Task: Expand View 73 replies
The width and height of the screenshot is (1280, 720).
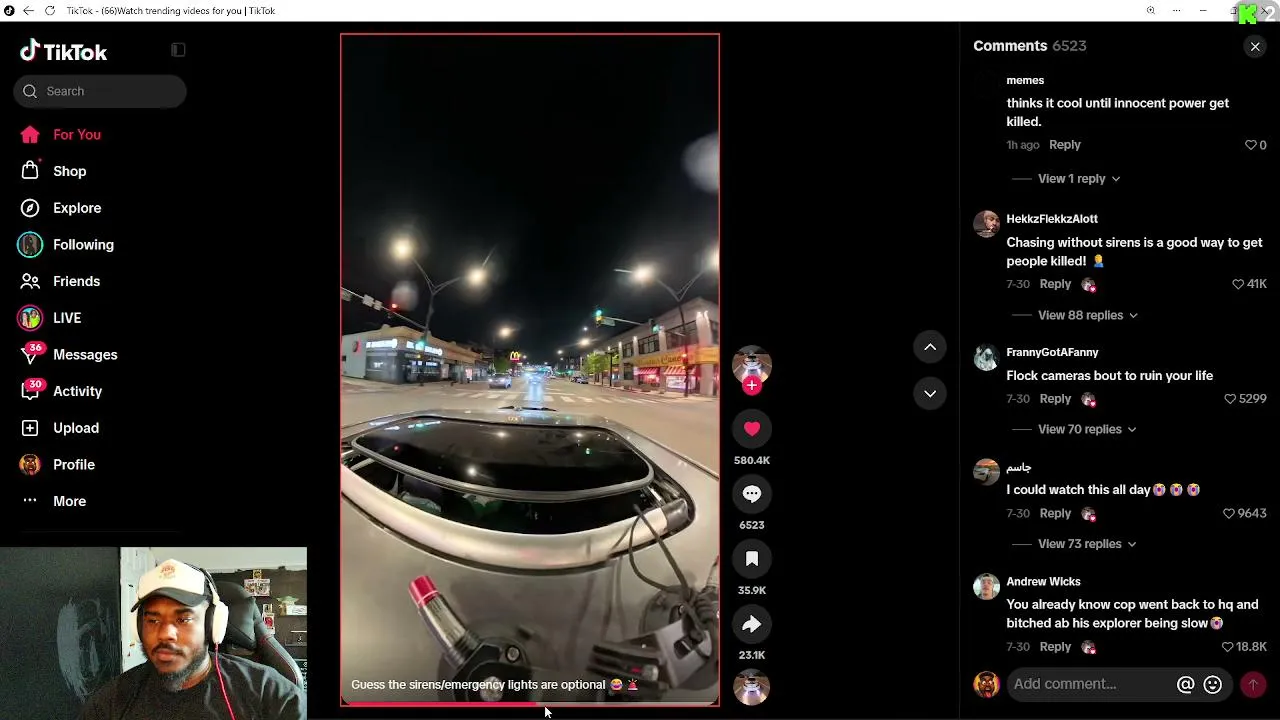Action: (x=1087, y=544)
